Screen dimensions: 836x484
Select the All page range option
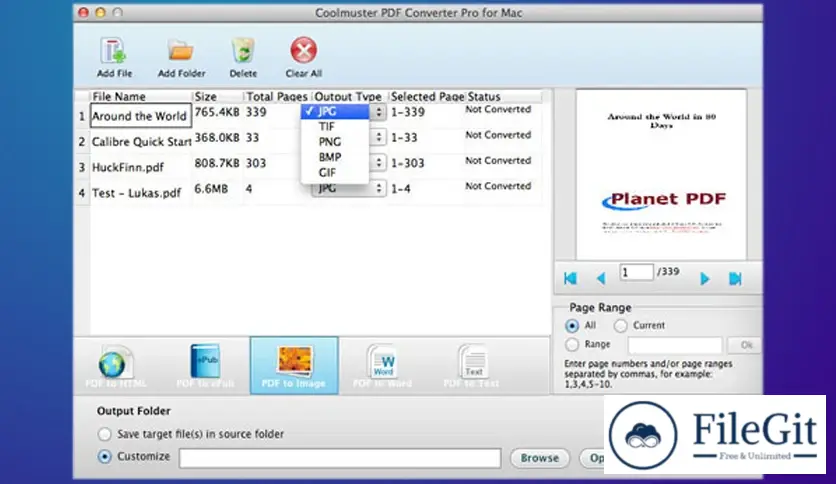click(572, 326)
